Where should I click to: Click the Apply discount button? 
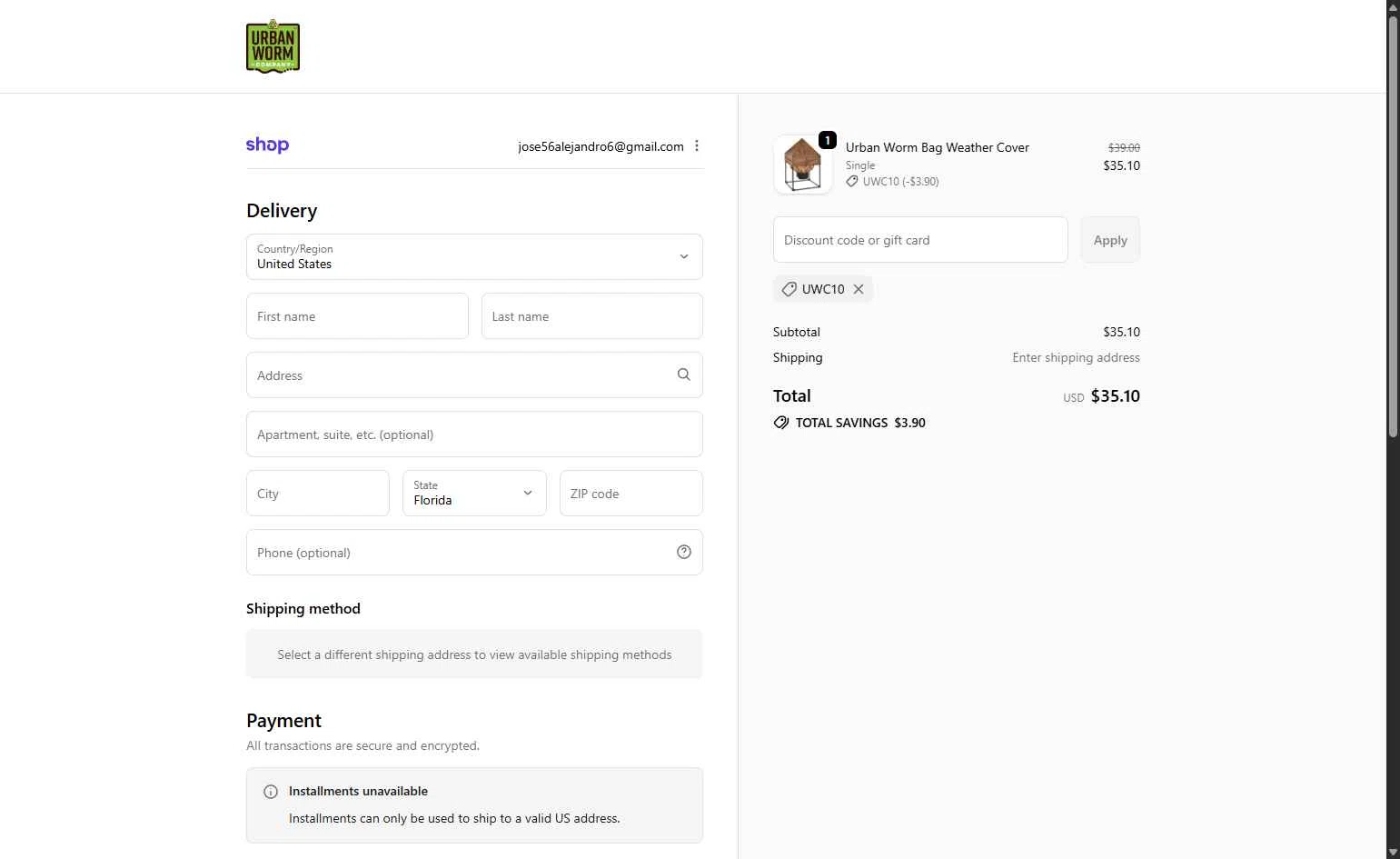pos(1110,240)
